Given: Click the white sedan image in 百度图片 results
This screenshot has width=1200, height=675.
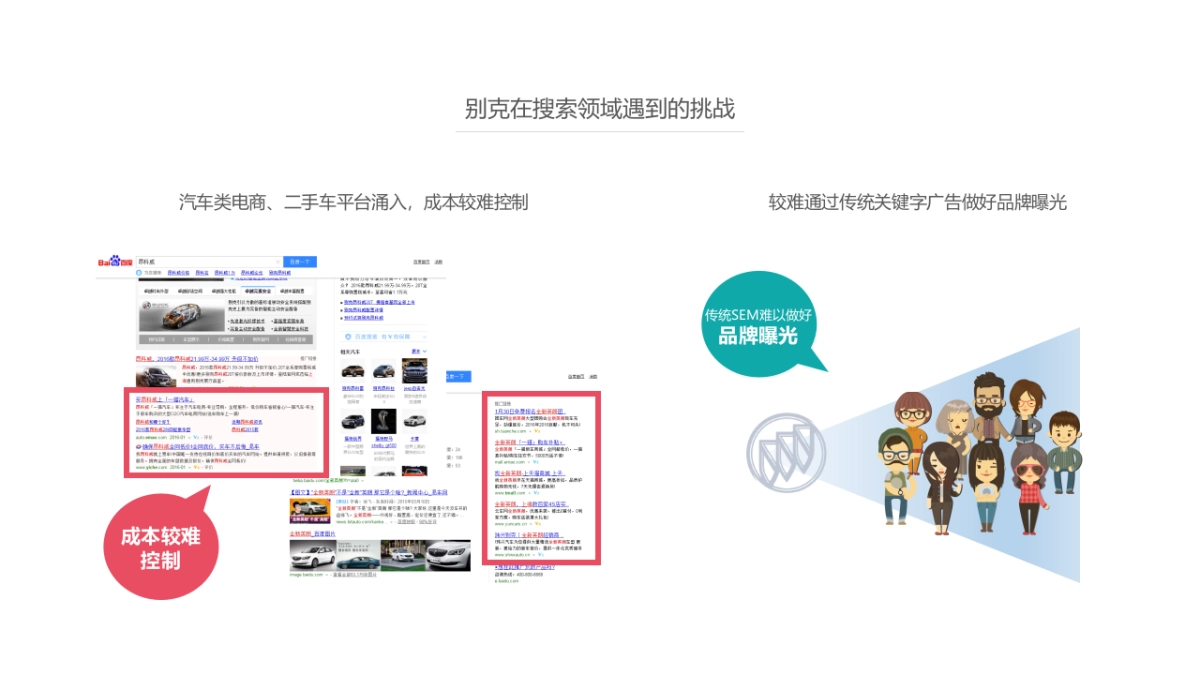Looking at the screenshot, I should click(312, 555).
